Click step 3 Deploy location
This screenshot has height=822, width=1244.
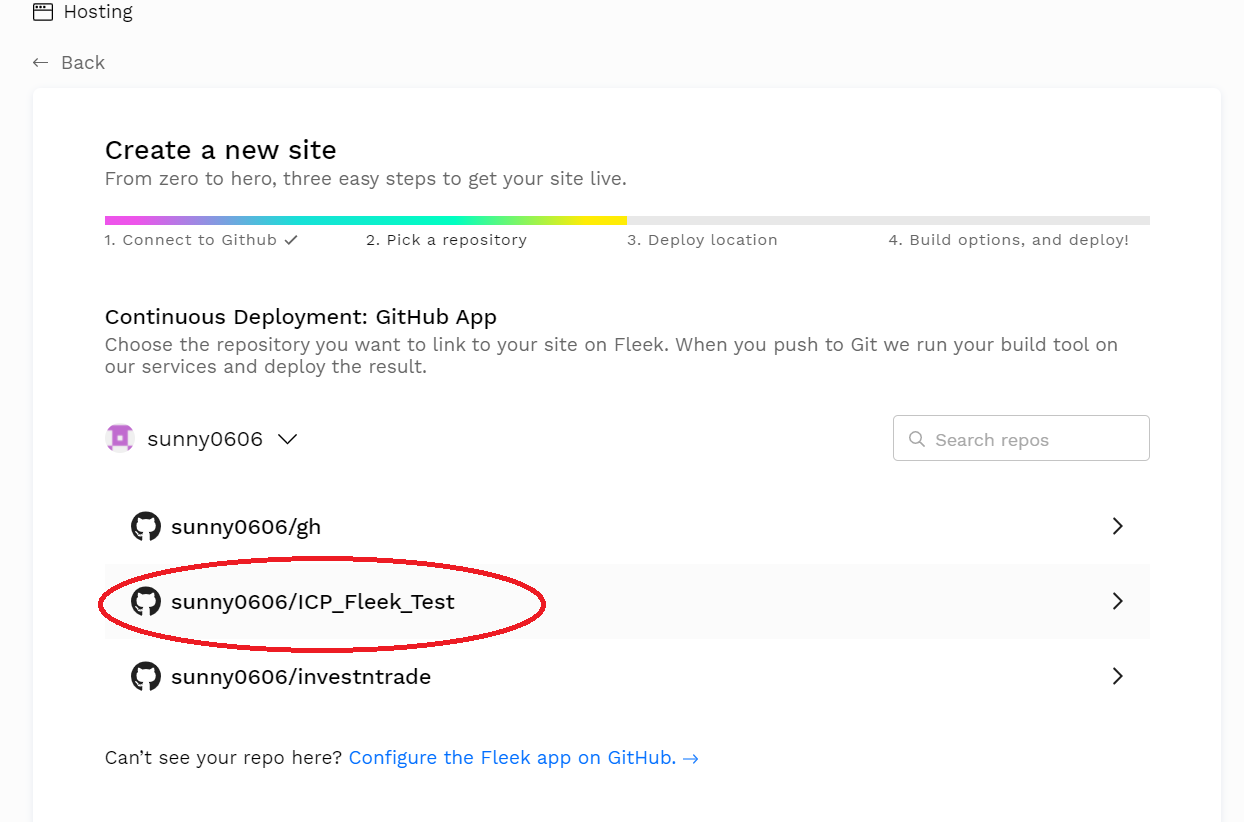(702, 240)
